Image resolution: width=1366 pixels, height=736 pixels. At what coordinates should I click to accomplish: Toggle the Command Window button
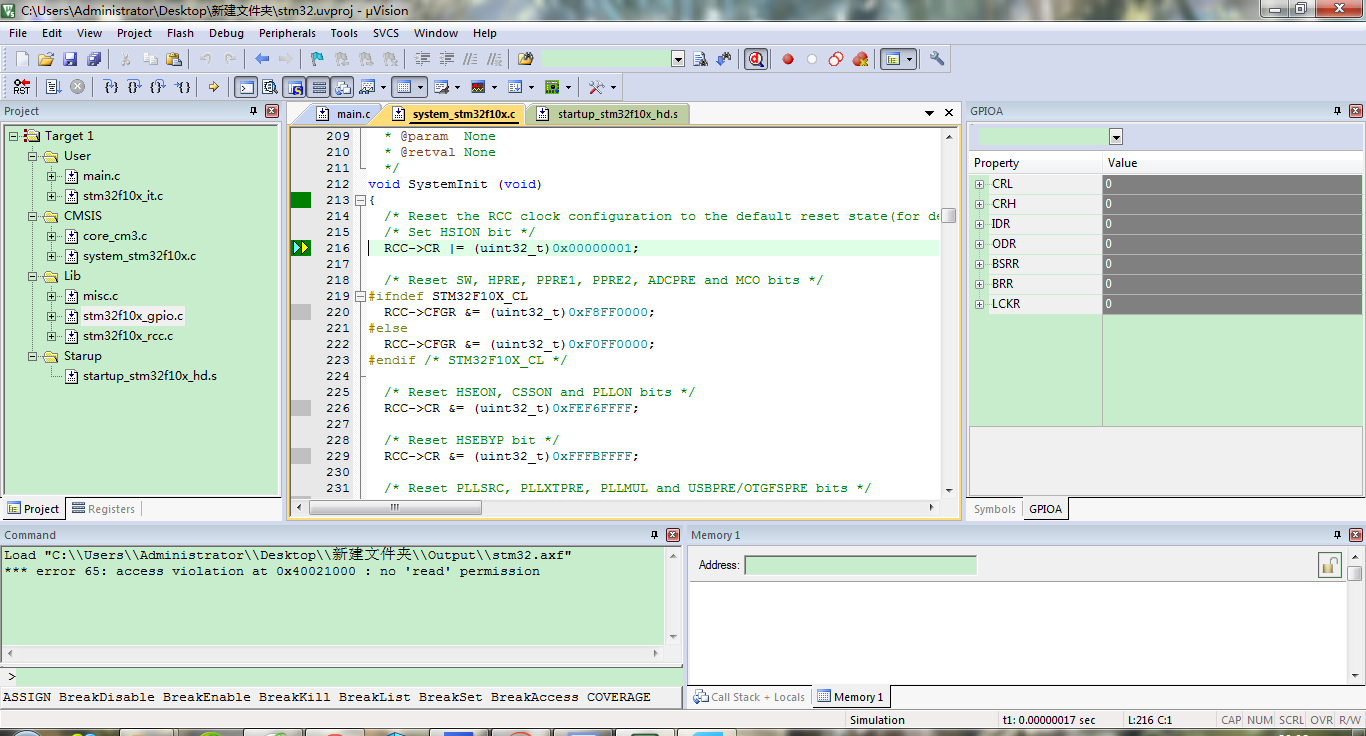tap(246, 87)
